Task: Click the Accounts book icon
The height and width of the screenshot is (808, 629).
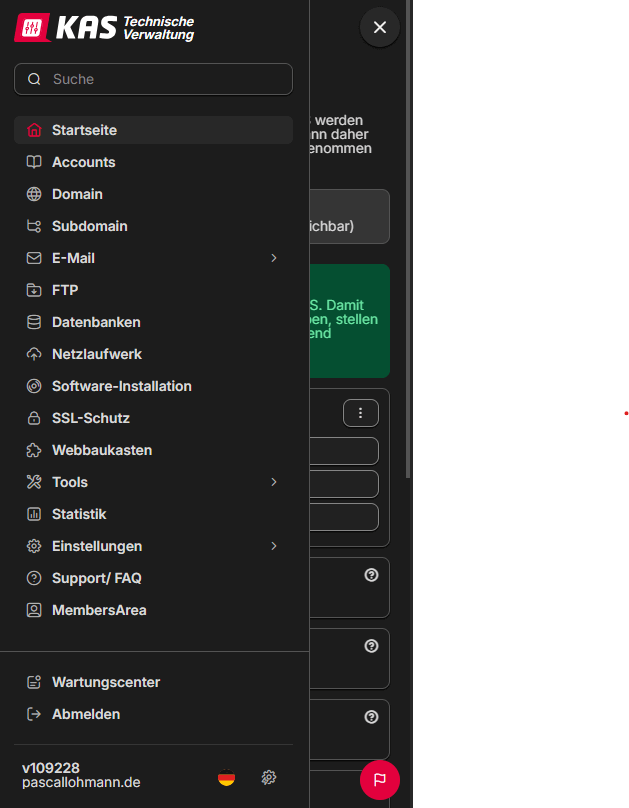Action: [34, 162]
